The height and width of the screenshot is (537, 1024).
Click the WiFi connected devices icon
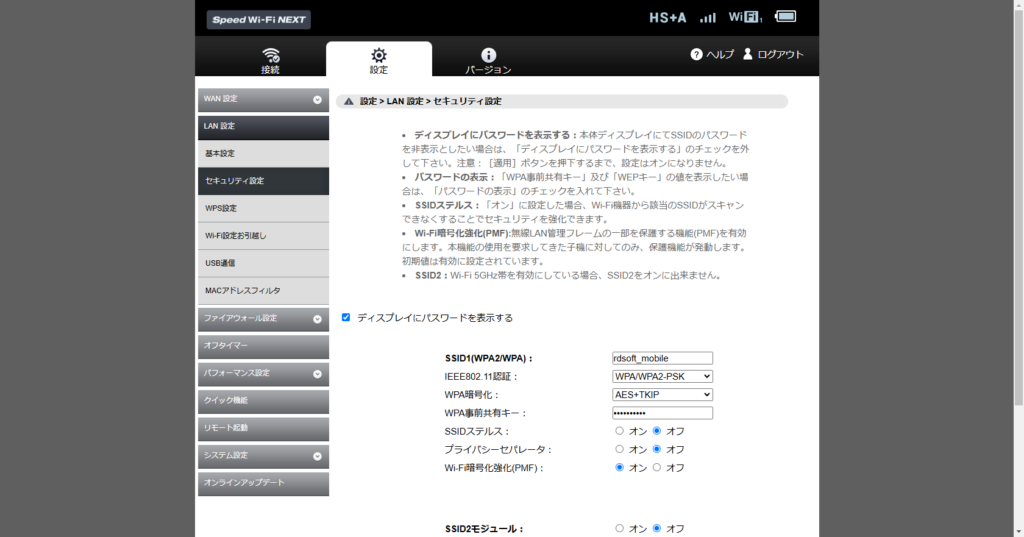(745, 17)
